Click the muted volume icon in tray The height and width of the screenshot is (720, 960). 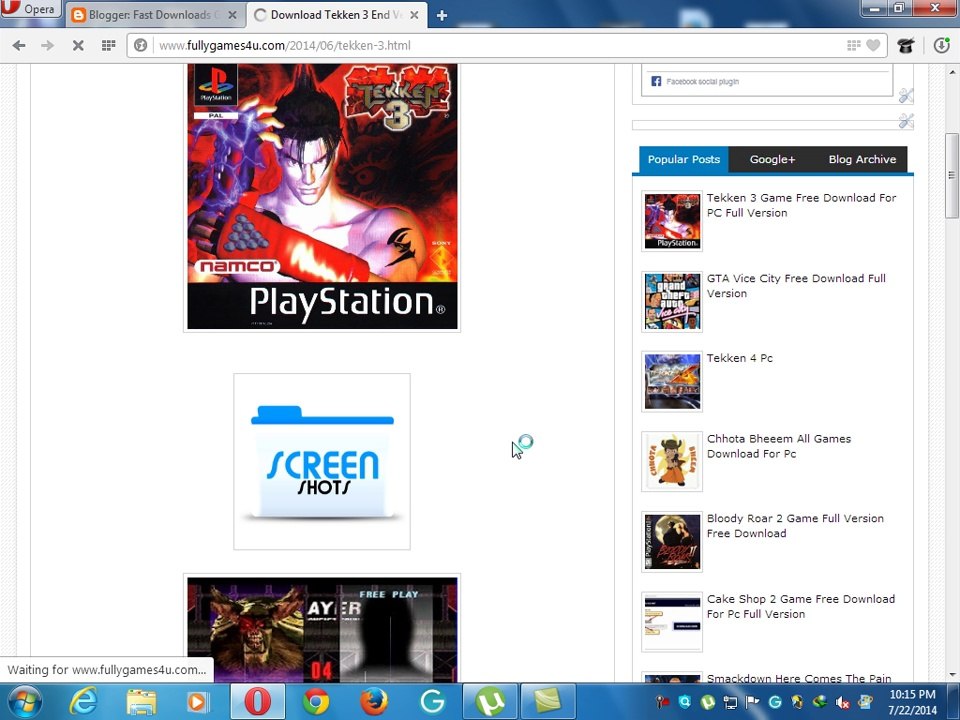pos(842,702)
